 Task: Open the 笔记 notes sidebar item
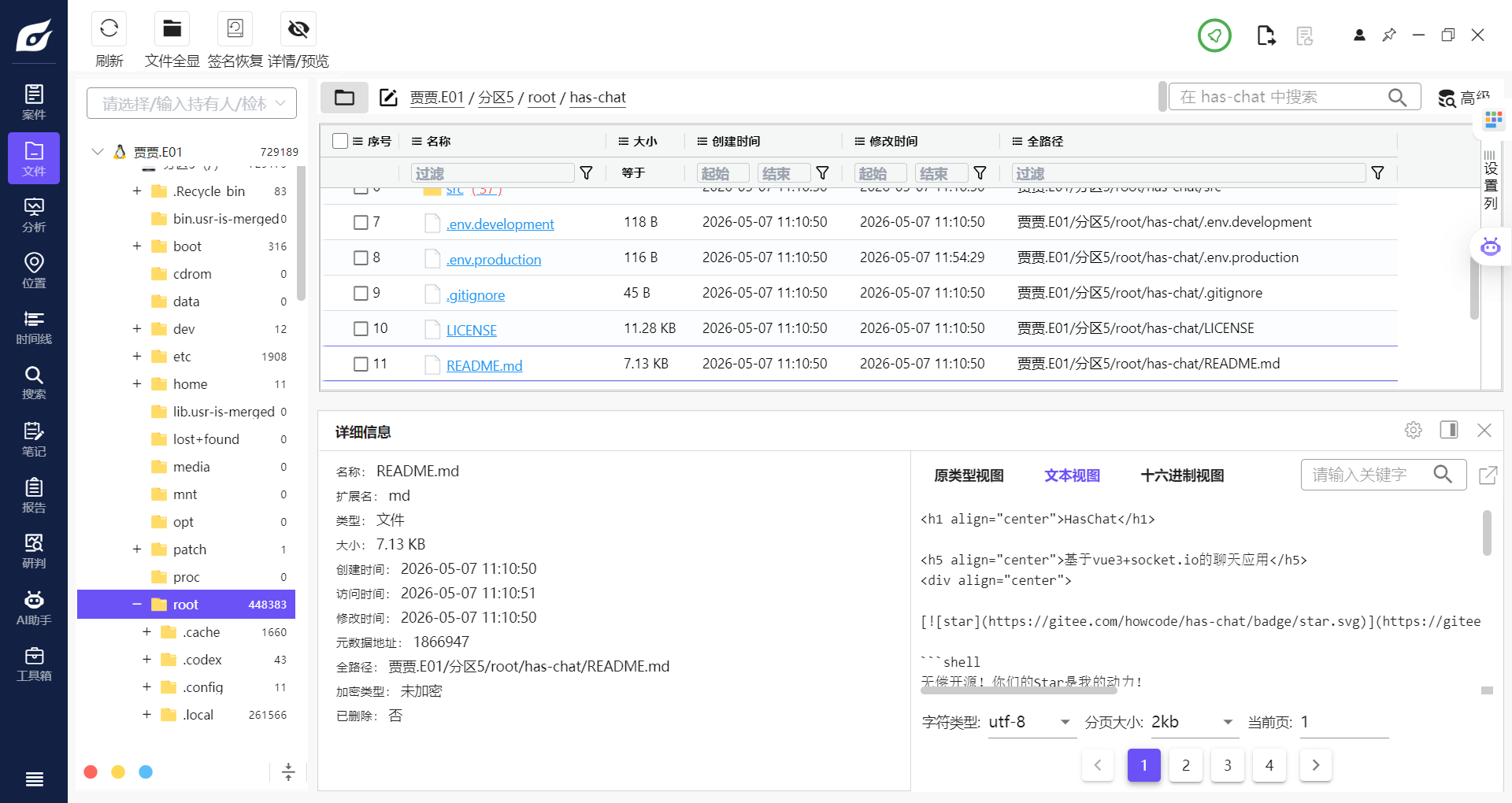34,439
